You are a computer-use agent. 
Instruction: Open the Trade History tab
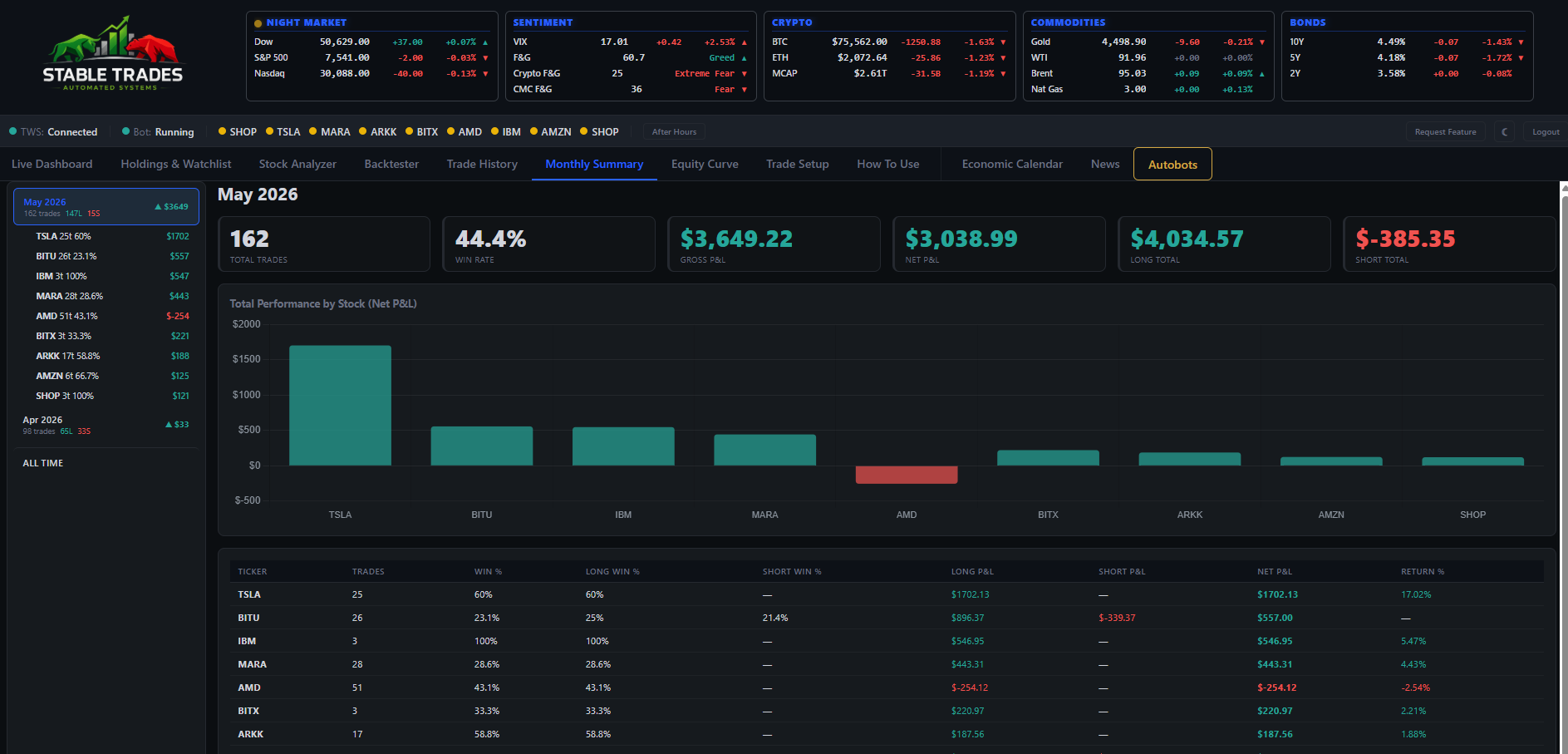482,164
